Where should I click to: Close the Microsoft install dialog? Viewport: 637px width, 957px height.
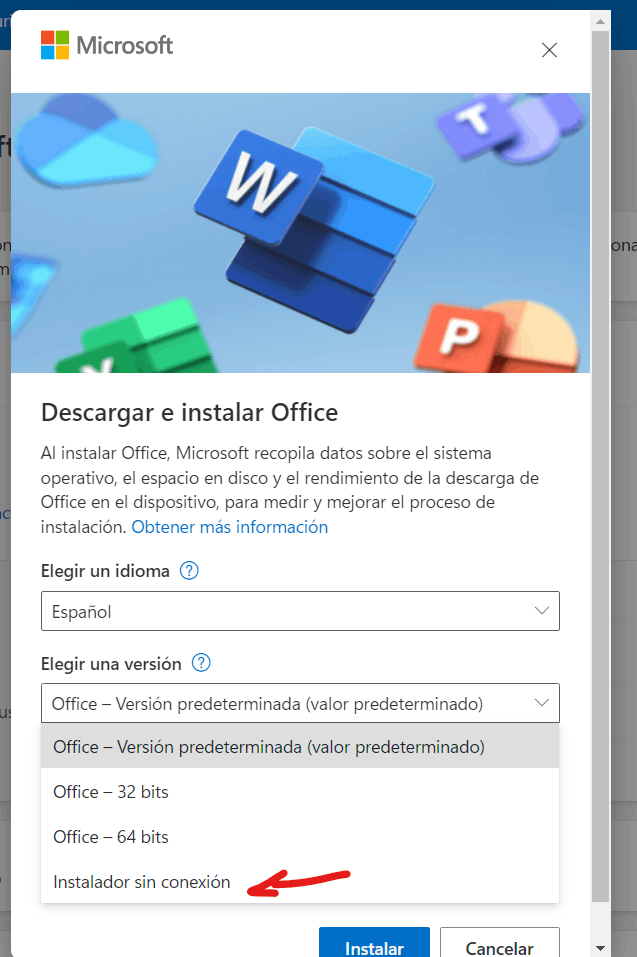(x=549, y=50)
